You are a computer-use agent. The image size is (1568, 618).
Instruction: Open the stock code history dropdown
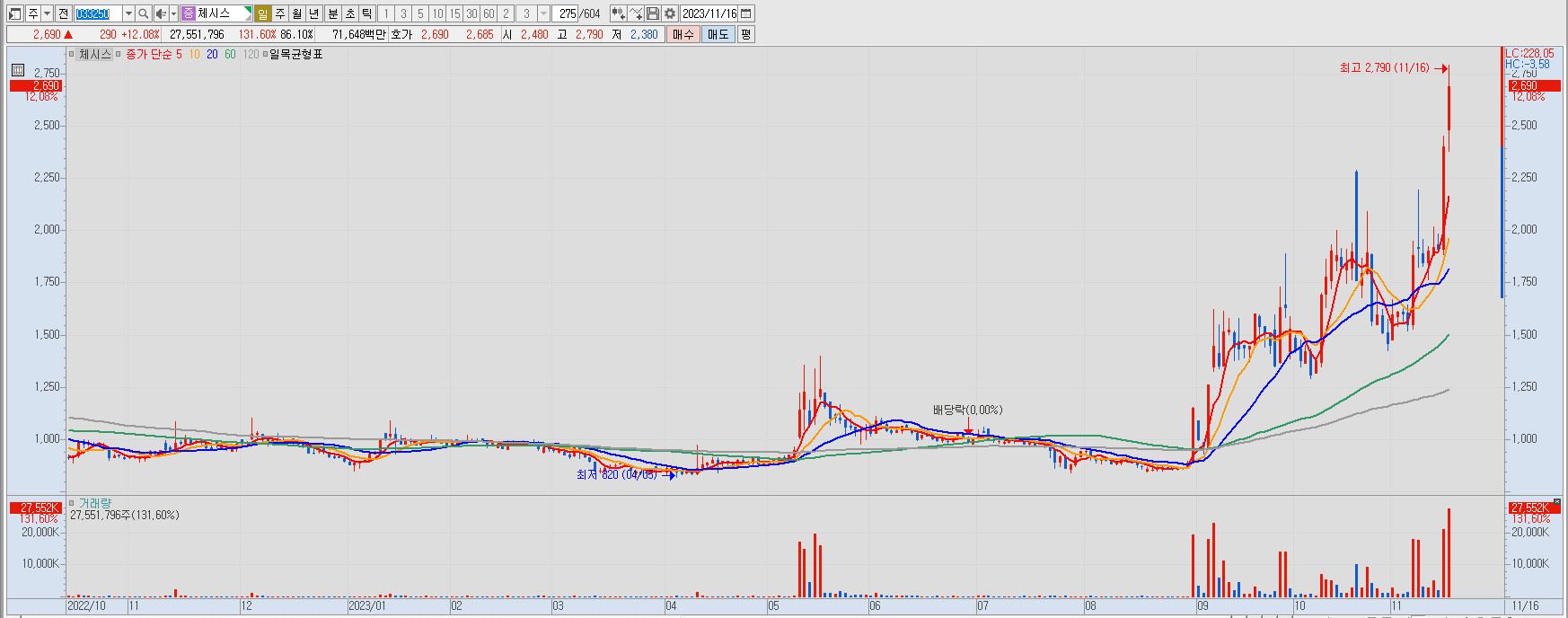[128, 13]
